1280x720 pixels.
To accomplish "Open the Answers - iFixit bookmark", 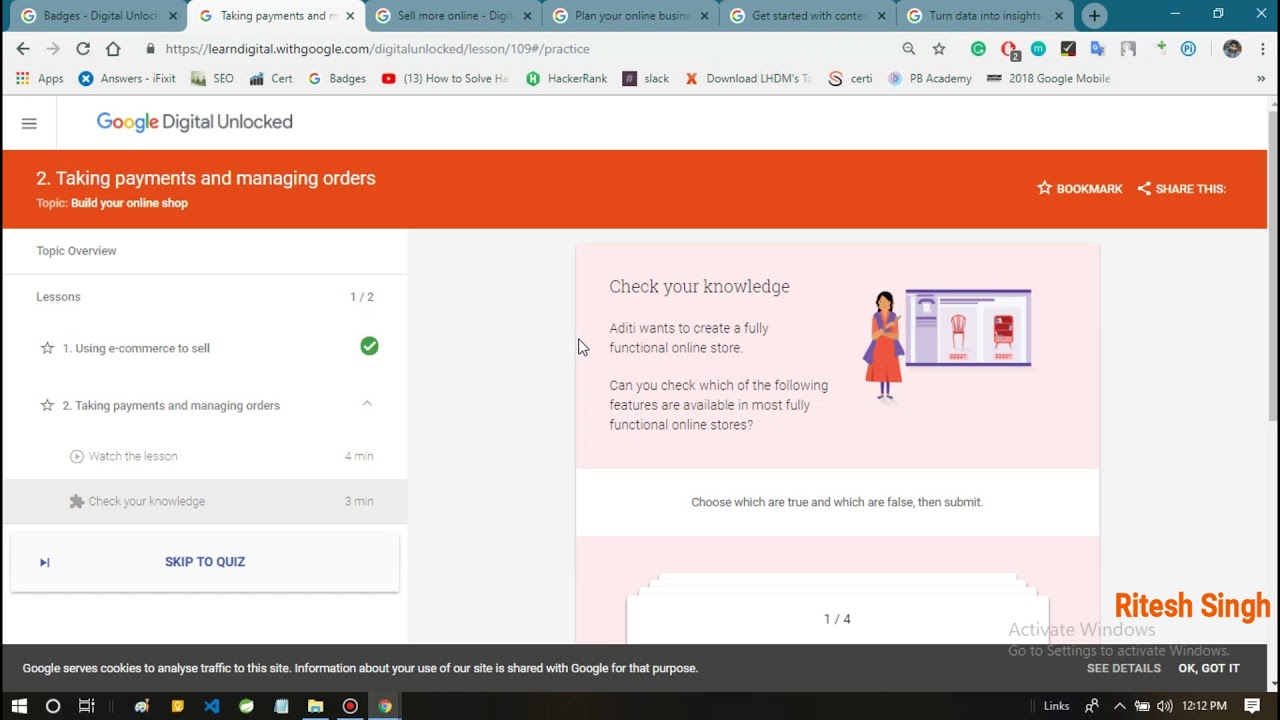I will tap(127, 78).
